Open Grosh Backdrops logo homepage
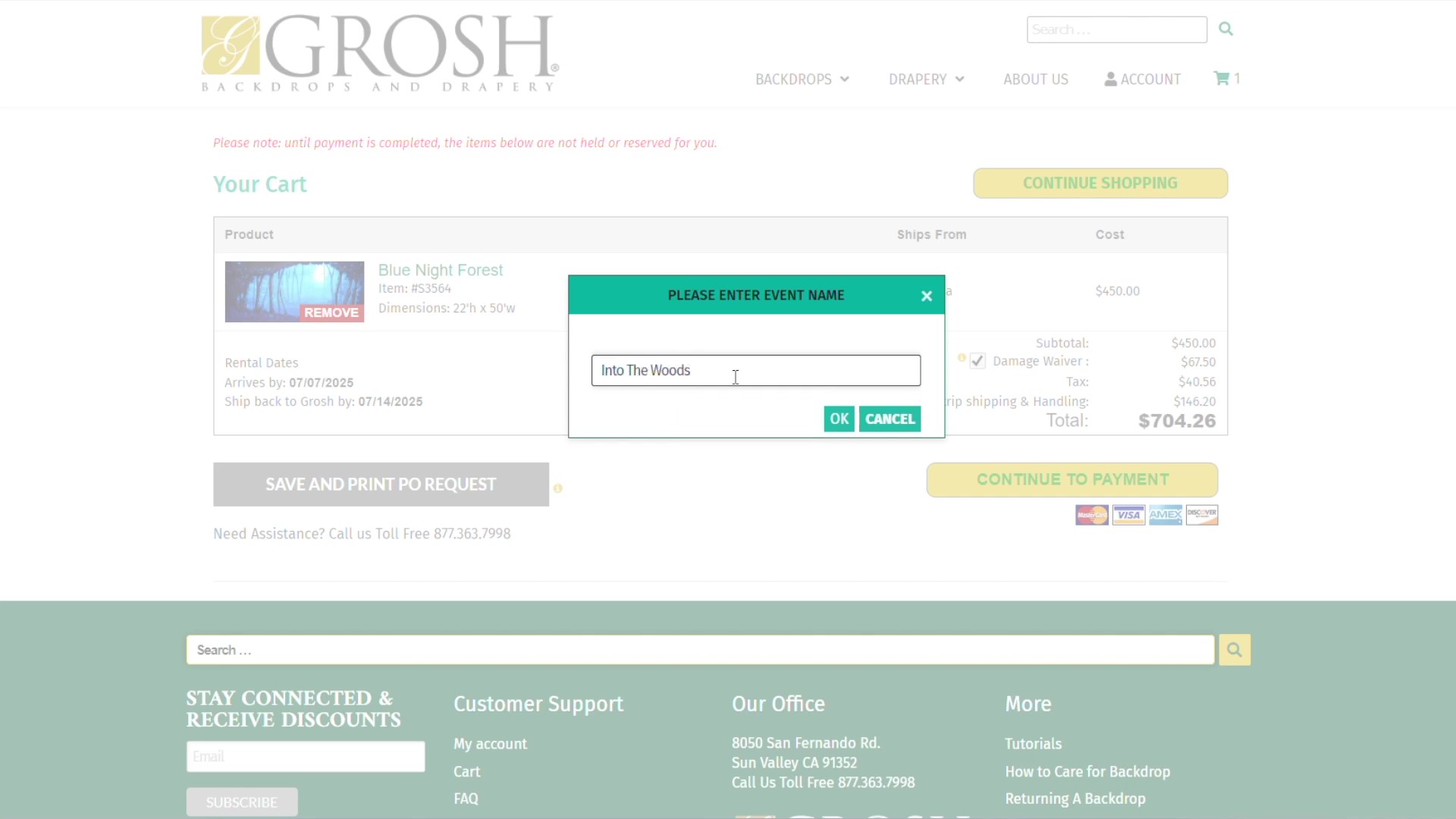The width and height of the screenshot is (1456, 819). 380,53
